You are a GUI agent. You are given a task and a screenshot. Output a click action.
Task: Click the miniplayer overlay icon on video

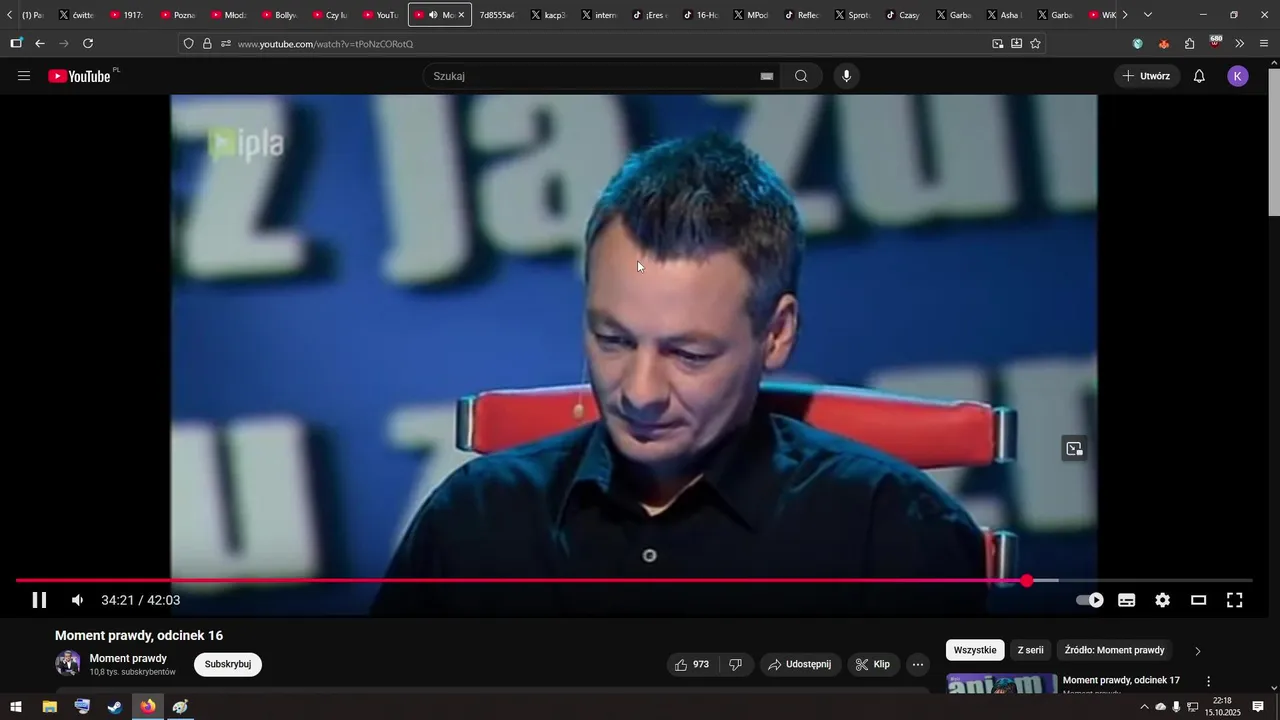pos(1074,449)
